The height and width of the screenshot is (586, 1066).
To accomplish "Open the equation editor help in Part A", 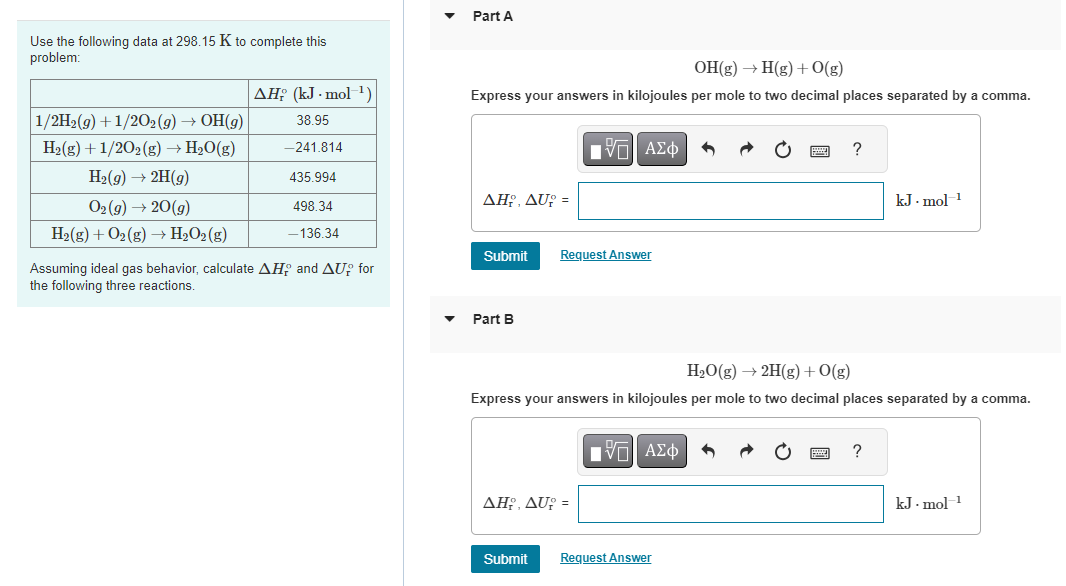I will 856,149.
